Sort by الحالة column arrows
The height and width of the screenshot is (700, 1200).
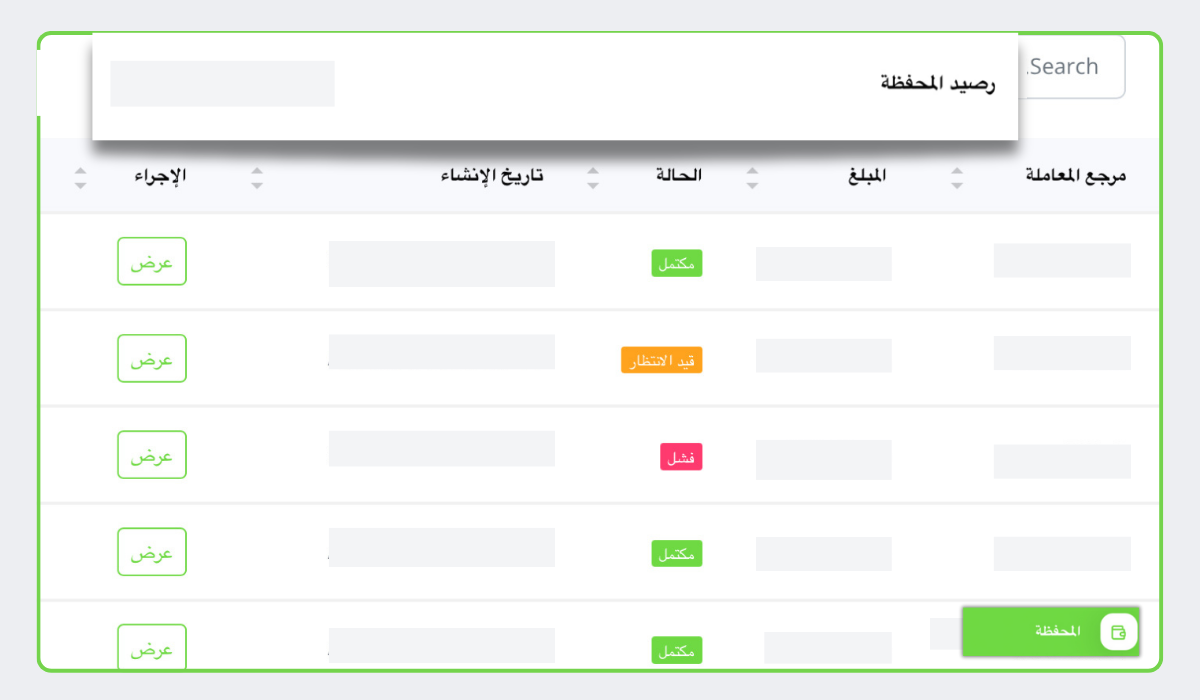point(593,178)
